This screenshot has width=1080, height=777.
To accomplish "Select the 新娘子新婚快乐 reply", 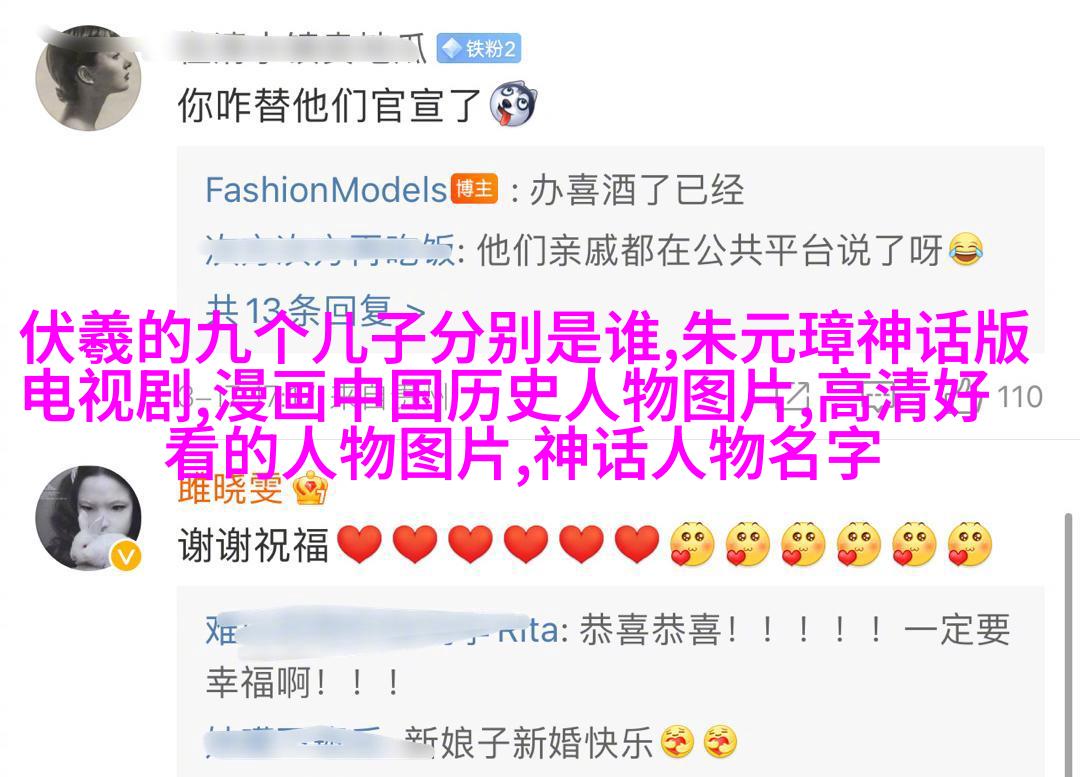I will (x=528, y=743).
